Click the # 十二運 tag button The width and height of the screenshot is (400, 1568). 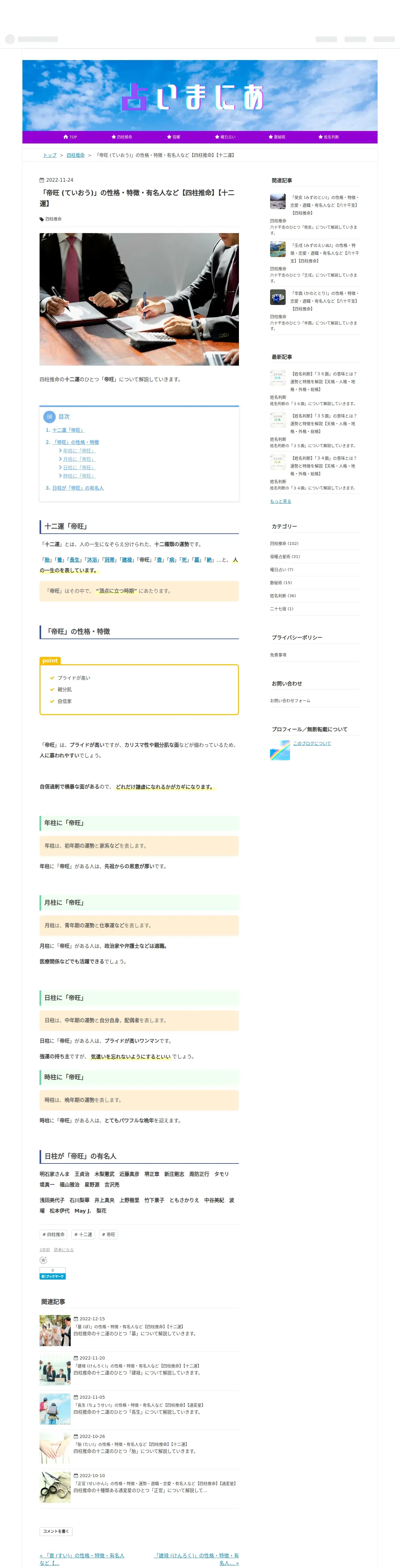click(83, 1234)
